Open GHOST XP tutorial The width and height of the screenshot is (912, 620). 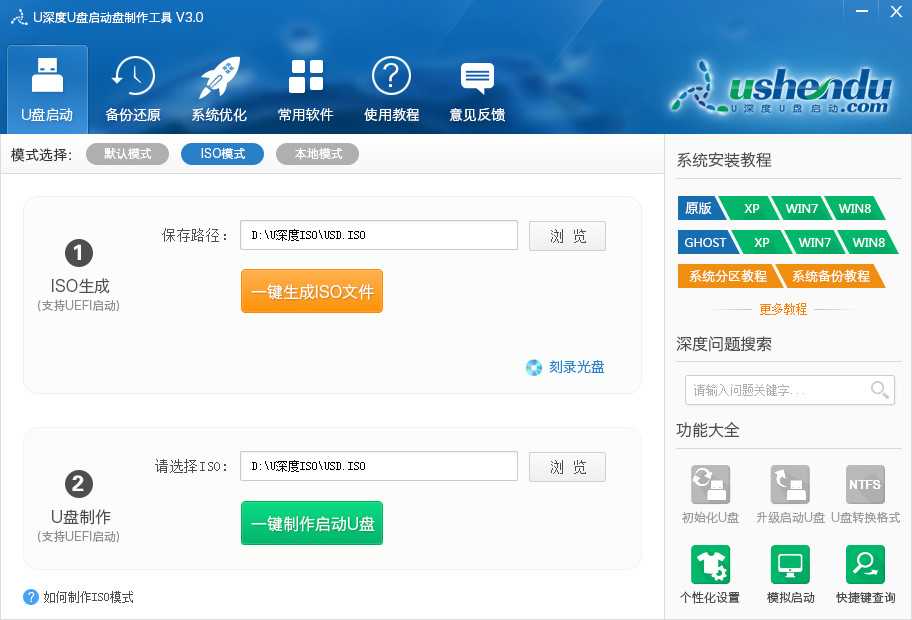coord(761,242)
